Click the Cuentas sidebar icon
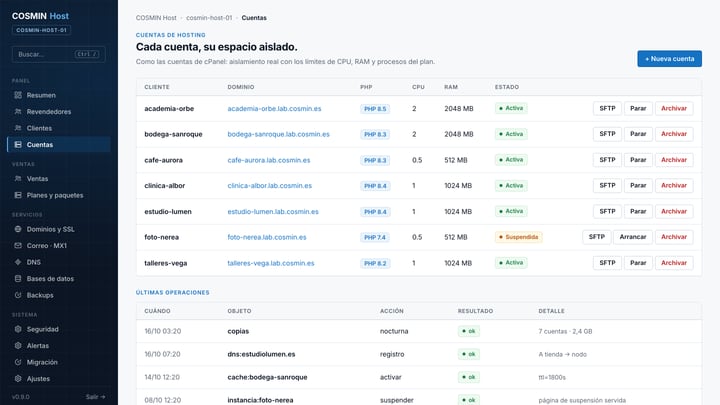Image resolution: width=720 pixels, height=405 pixels. pos(18,145)
